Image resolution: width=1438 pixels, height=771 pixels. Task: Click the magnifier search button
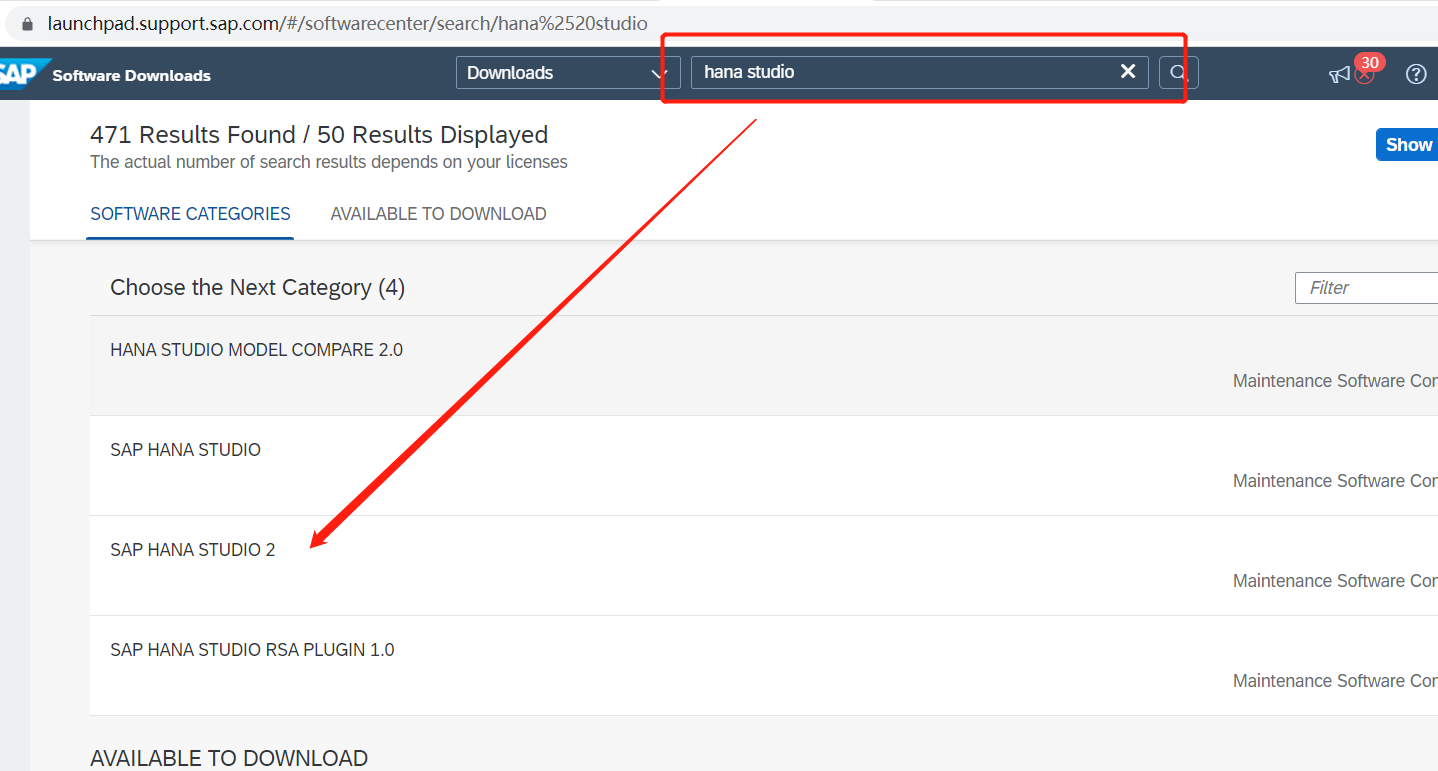coord(1178,73)
